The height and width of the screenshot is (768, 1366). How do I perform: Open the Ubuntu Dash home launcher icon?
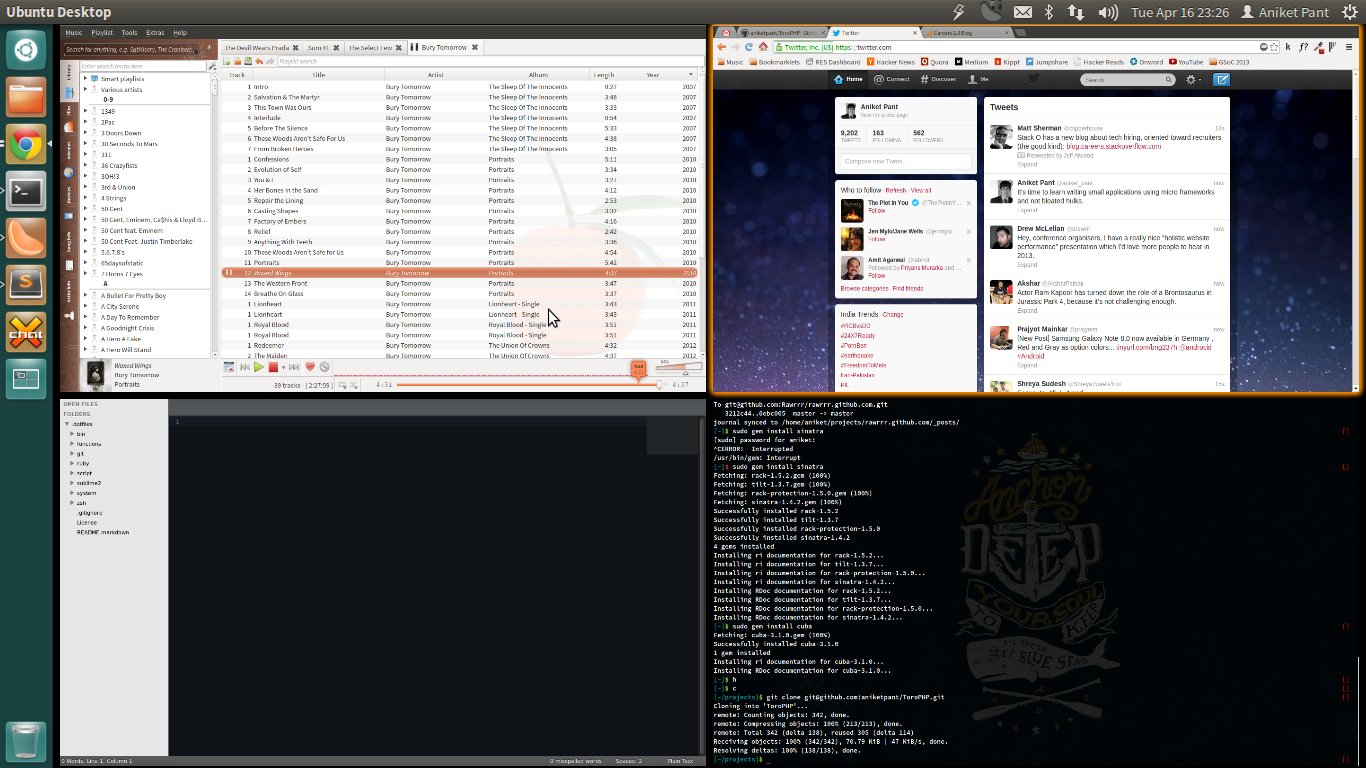pos(26,50)
